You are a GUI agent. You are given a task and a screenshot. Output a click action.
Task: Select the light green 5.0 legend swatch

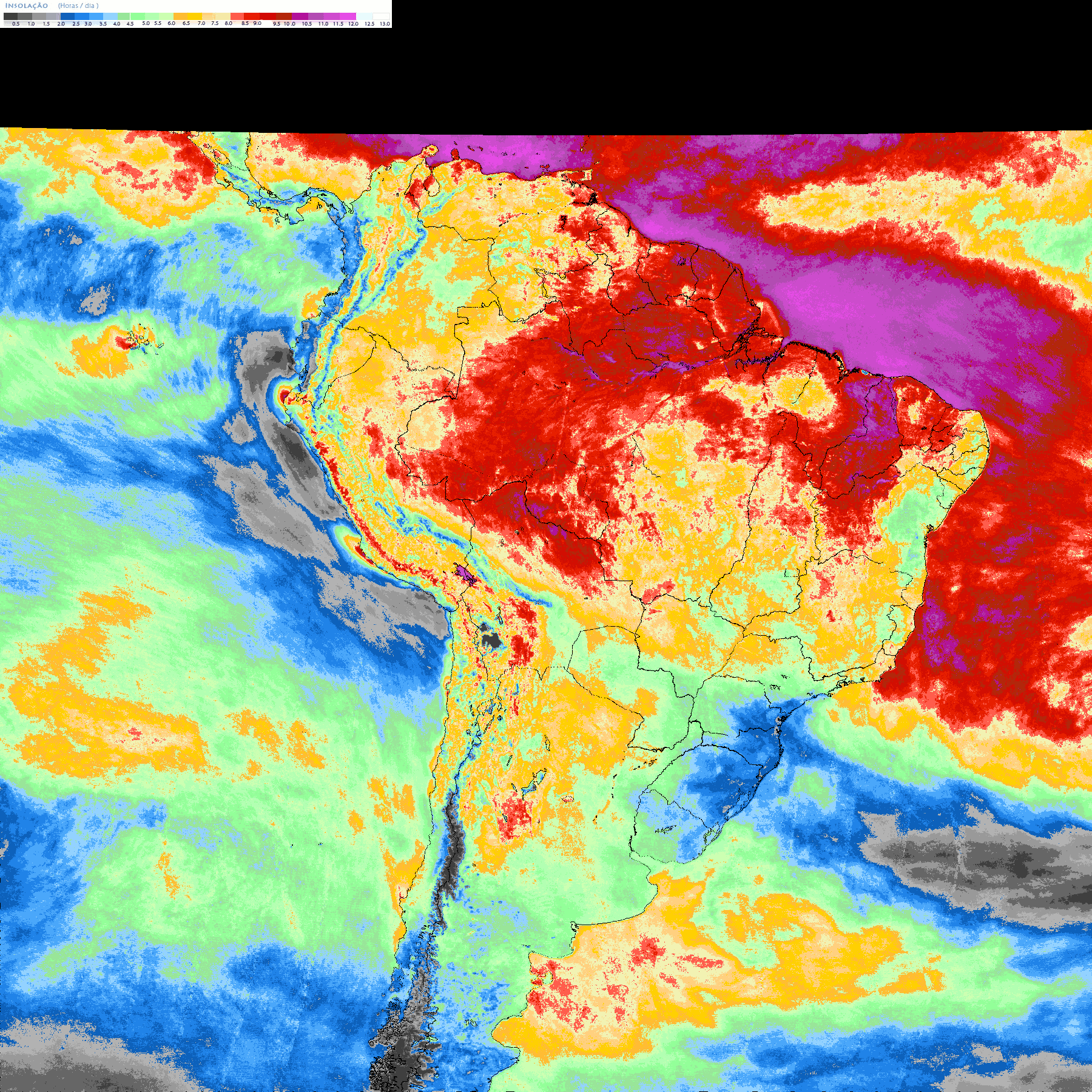pos(138,16)
